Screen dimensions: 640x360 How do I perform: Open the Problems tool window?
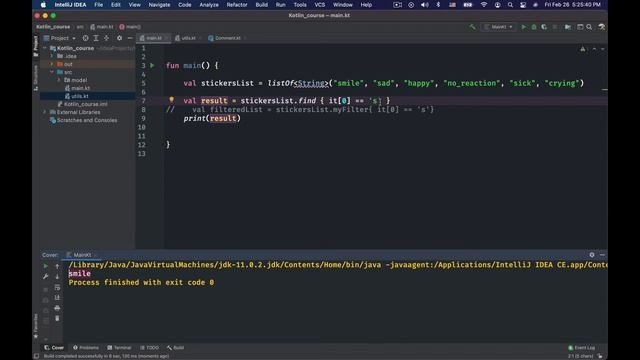click(x=86, y=348)
